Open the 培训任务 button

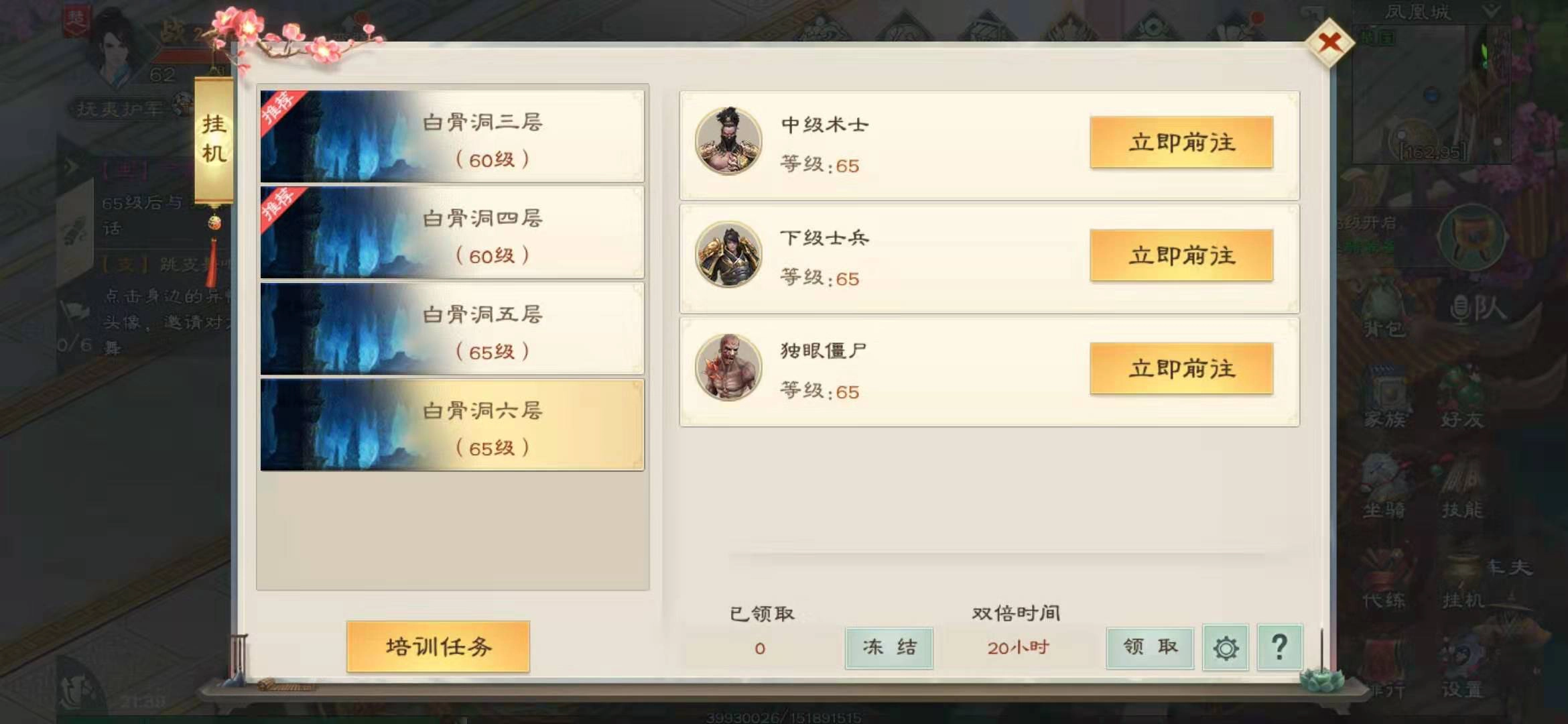tap(438, 646)
